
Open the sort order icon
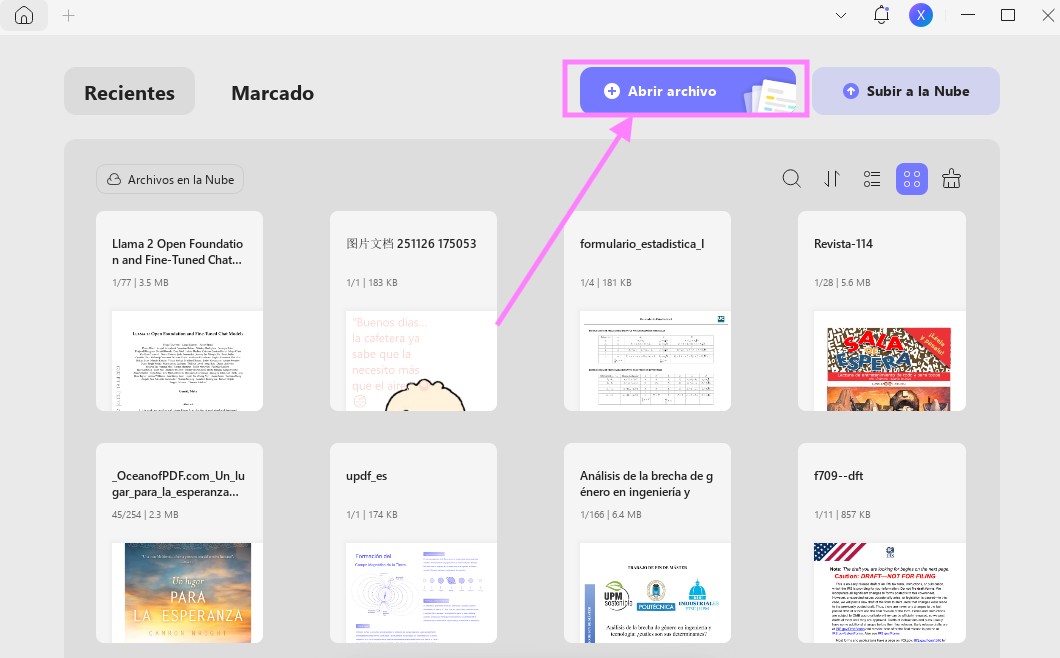pos(832,179)
